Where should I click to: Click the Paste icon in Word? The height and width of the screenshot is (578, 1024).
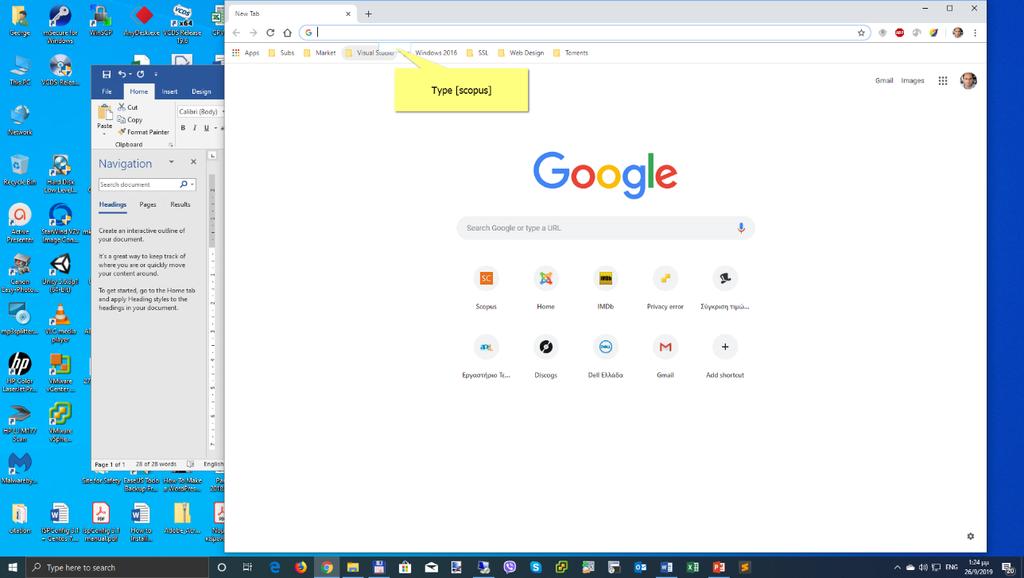104,112
